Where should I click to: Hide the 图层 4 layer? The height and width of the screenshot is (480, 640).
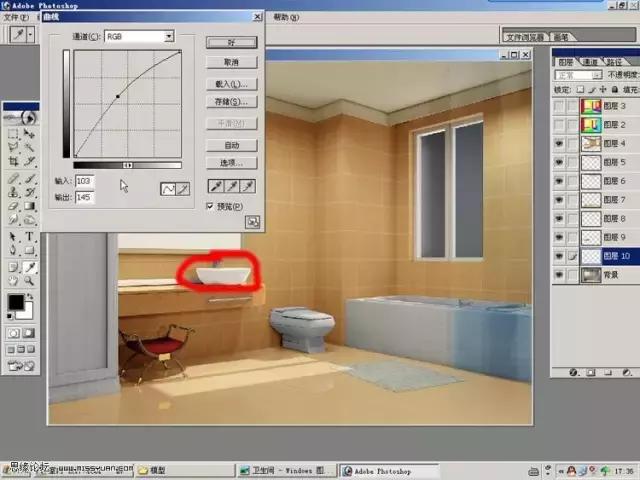(558, 144)
